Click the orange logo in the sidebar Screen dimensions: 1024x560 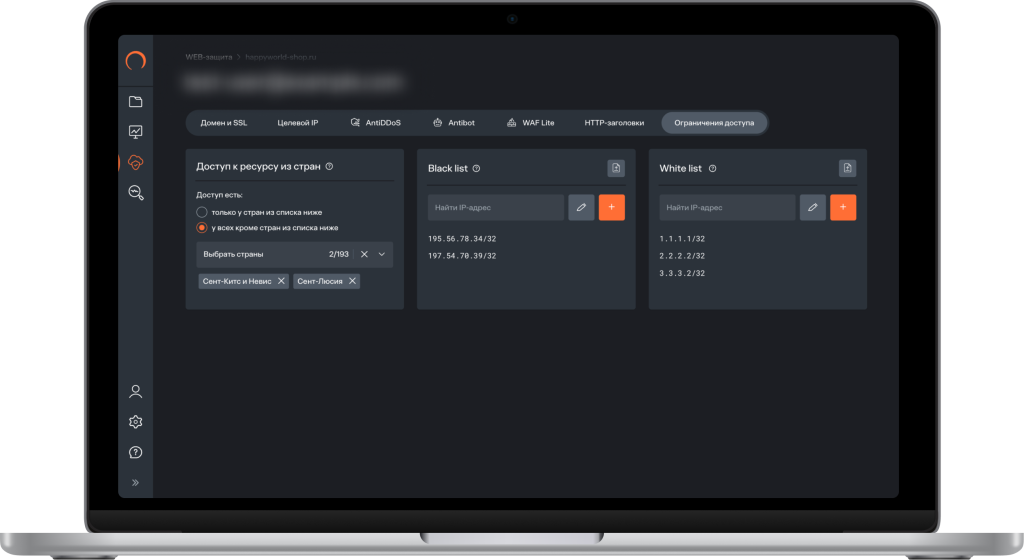pyautogui.click(x=135, y=61)
